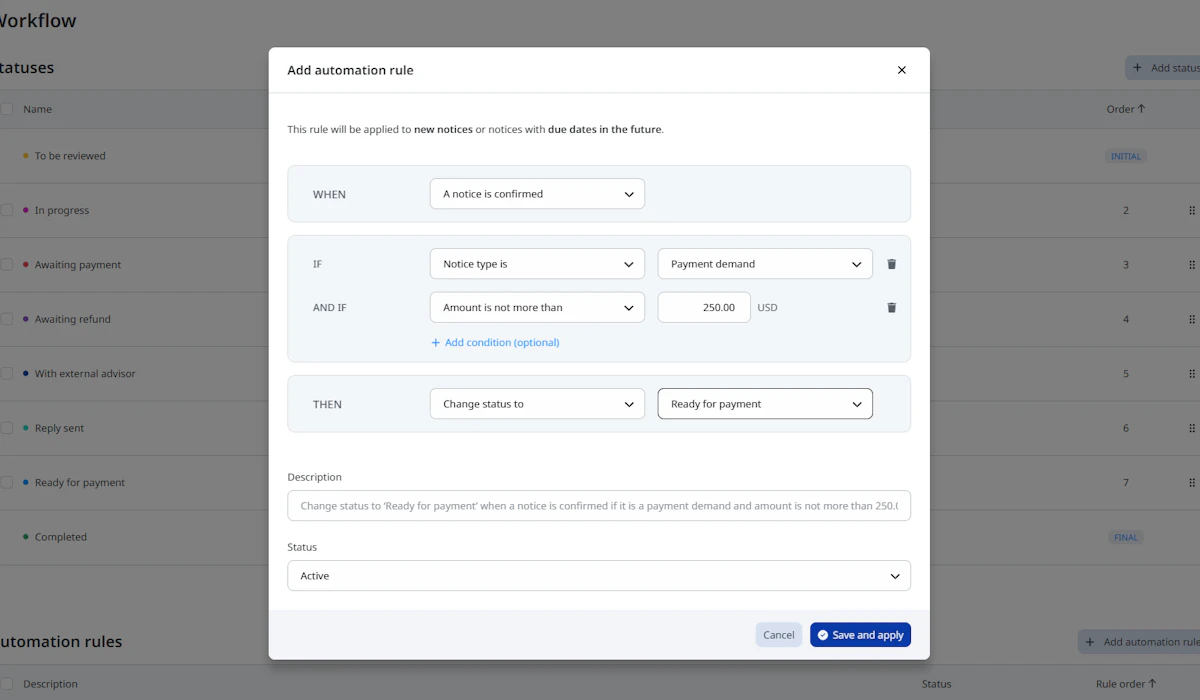Cancel the automation rule dialog
The width and height of the screenshot is (1200, 700).
coord(778,635)
